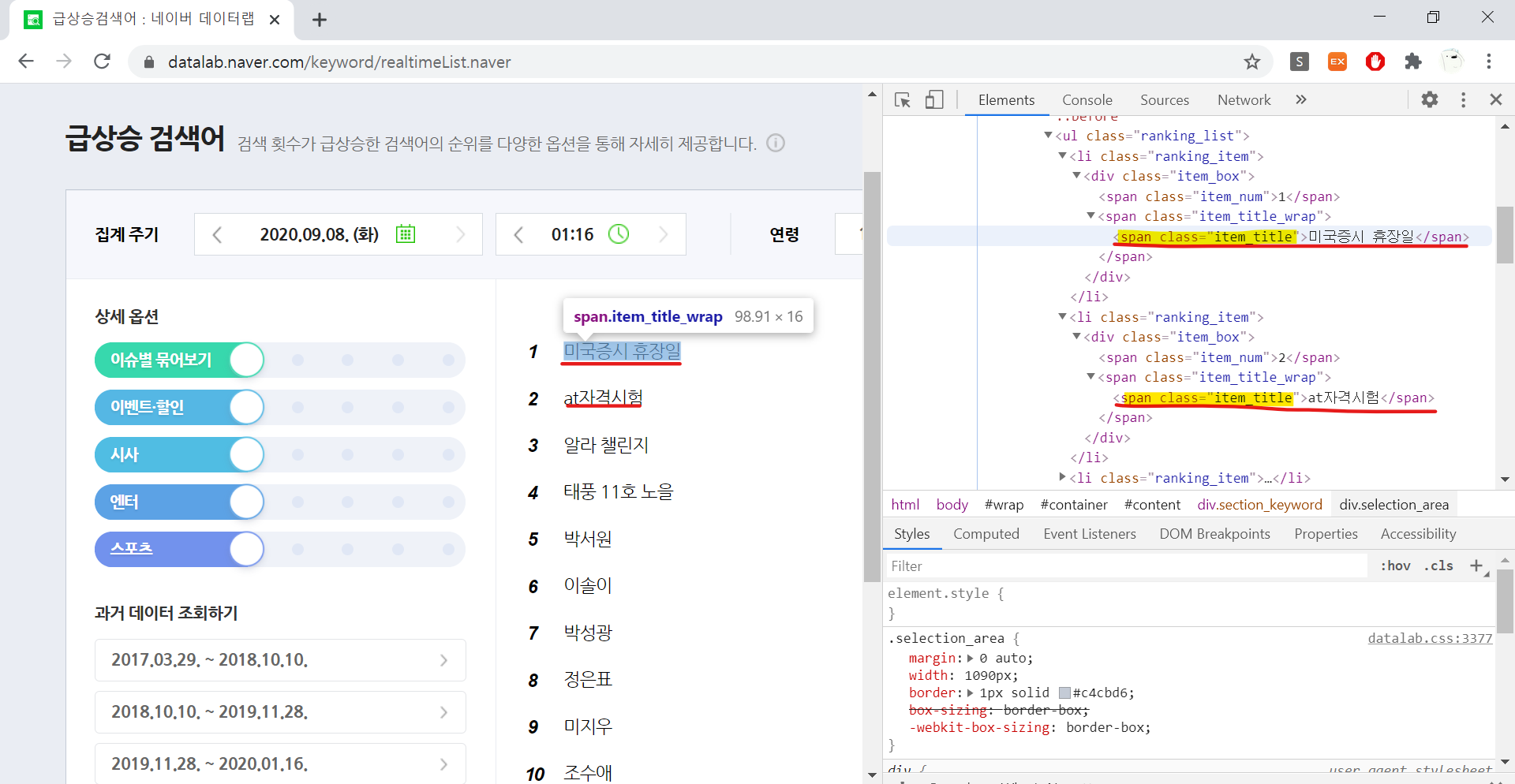
Task: Open the Chrome profile avatar
Action: [x=1452, y=62]
